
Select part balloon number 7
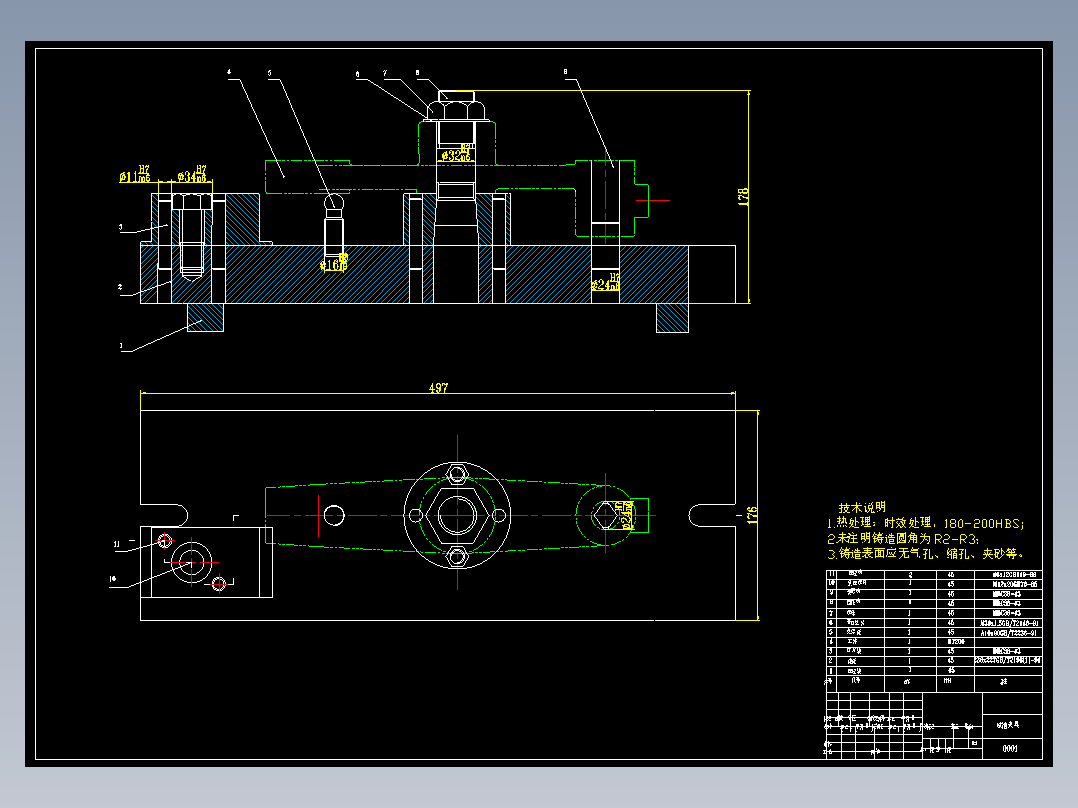(x=385, y=73)
